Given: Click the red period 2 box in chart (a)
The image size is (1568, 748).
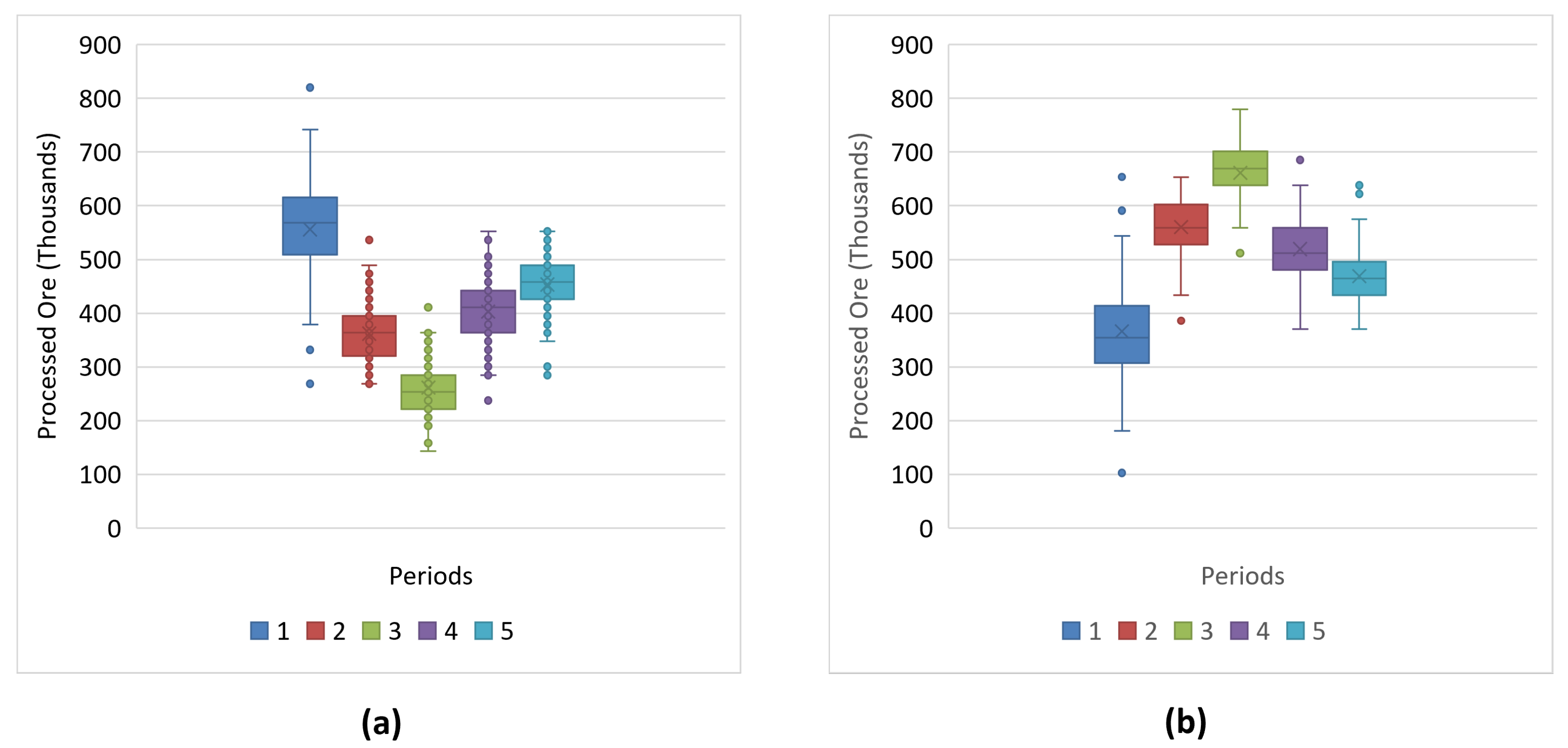Looking at the screenshot, I should pos(369,336).
